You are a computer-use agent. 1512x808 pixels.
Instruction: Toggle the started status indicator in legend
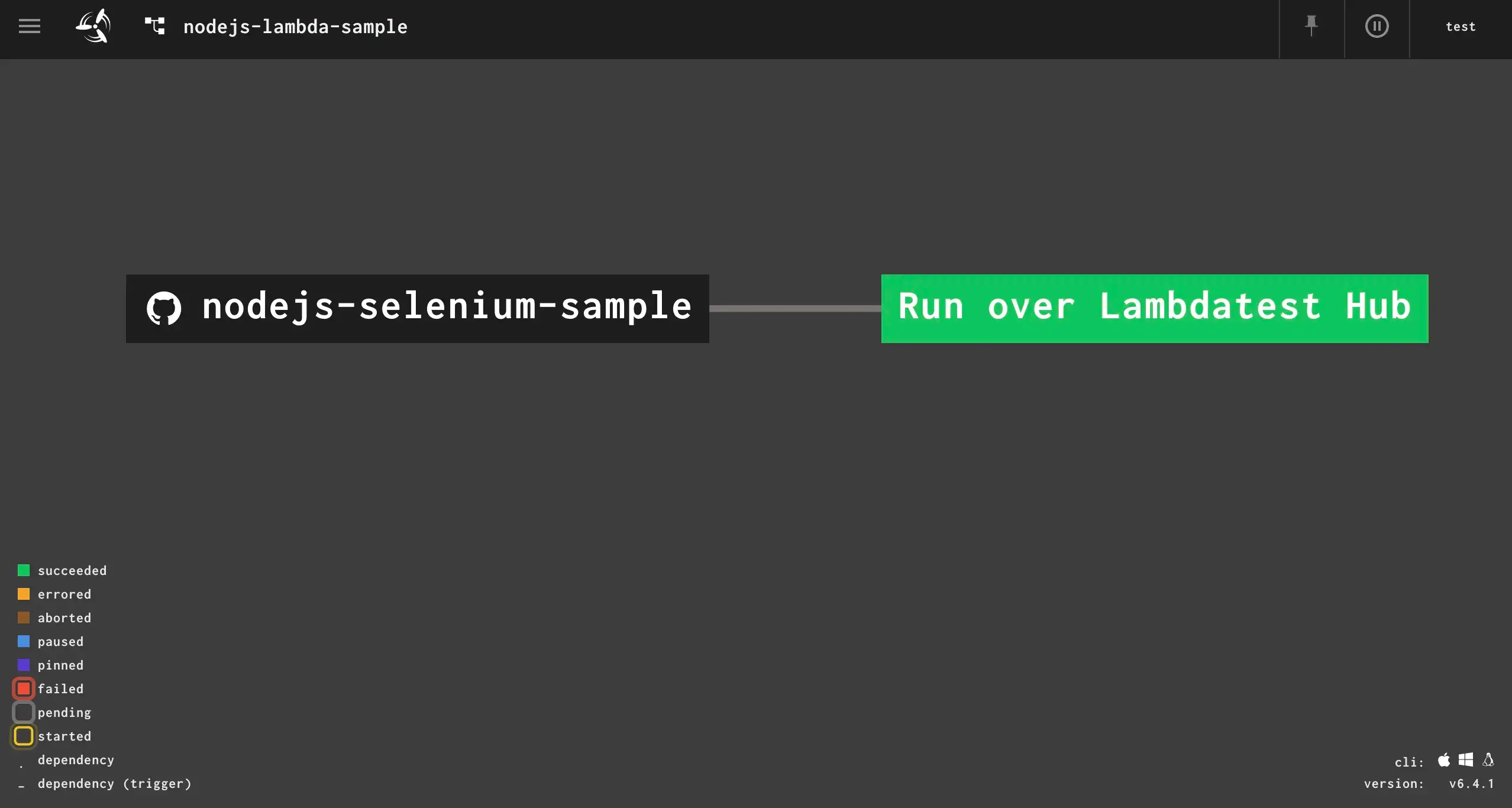click(x=24, y=736)
